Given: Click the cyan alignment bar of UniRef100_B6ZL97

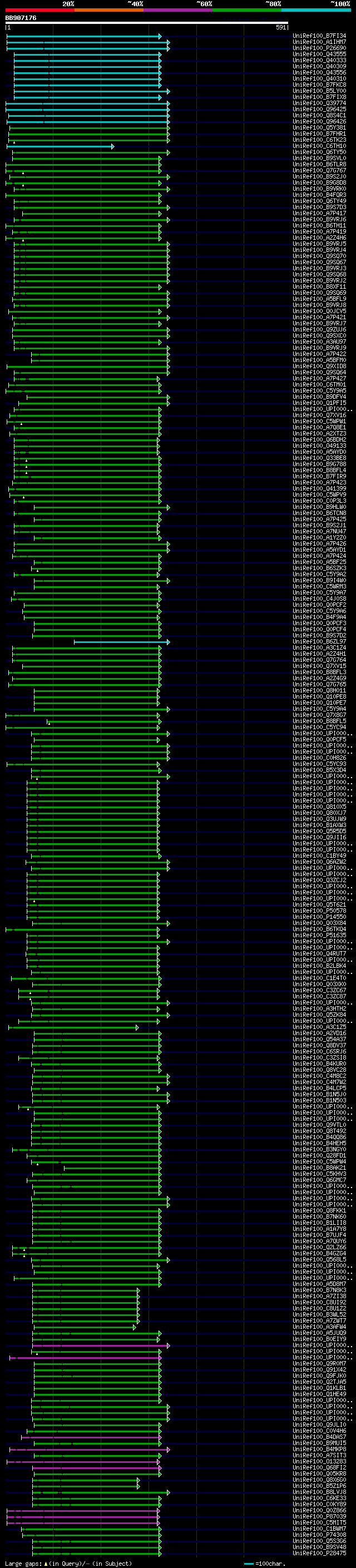Looking at the screenshot, I should pyautogui.click(x=122, y=642).
